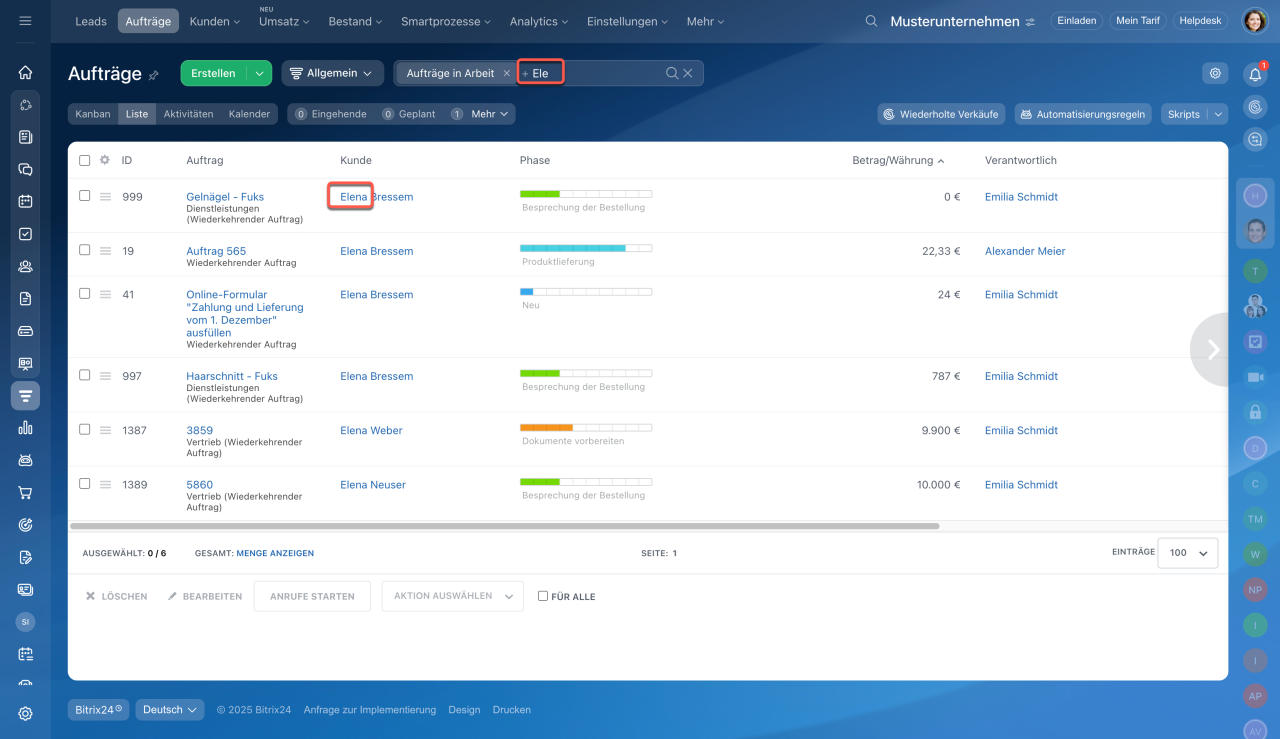Click drag handle menu of row 999

[105, 197]
